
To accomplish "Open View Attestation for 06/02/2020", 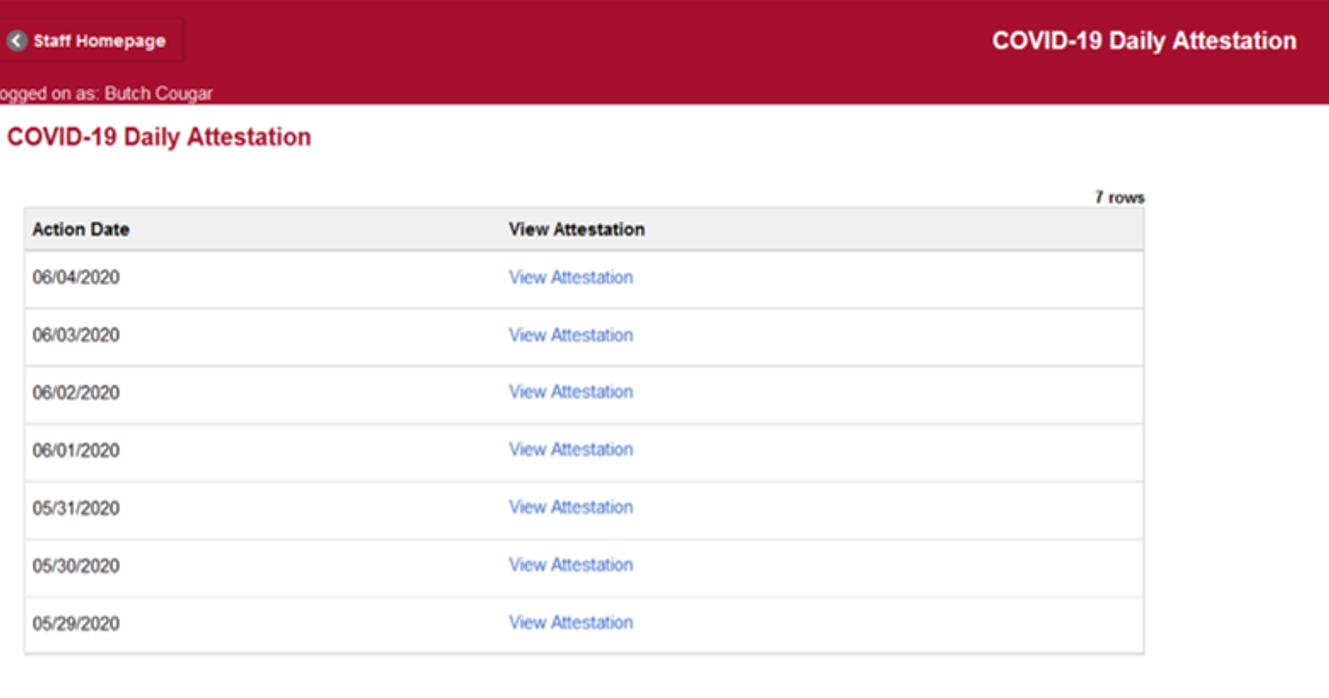I will tap(570, 392).
